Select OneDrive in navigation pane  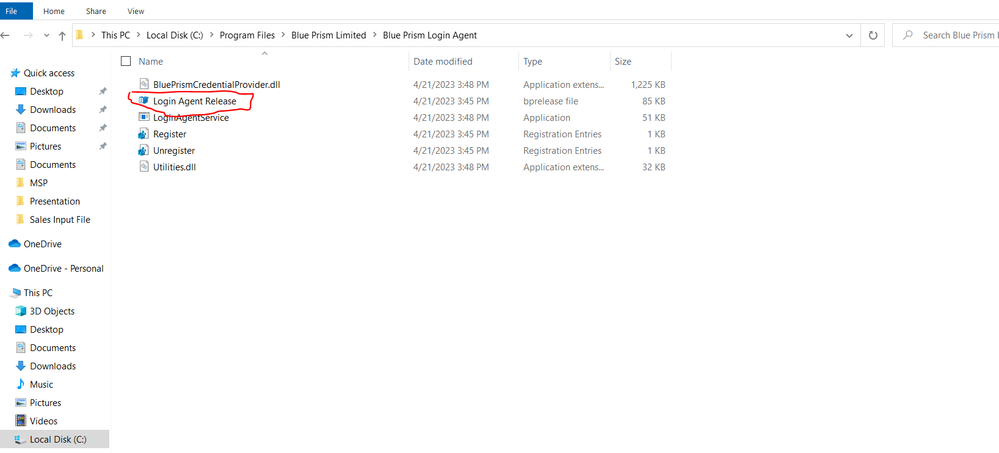(43, 244)
